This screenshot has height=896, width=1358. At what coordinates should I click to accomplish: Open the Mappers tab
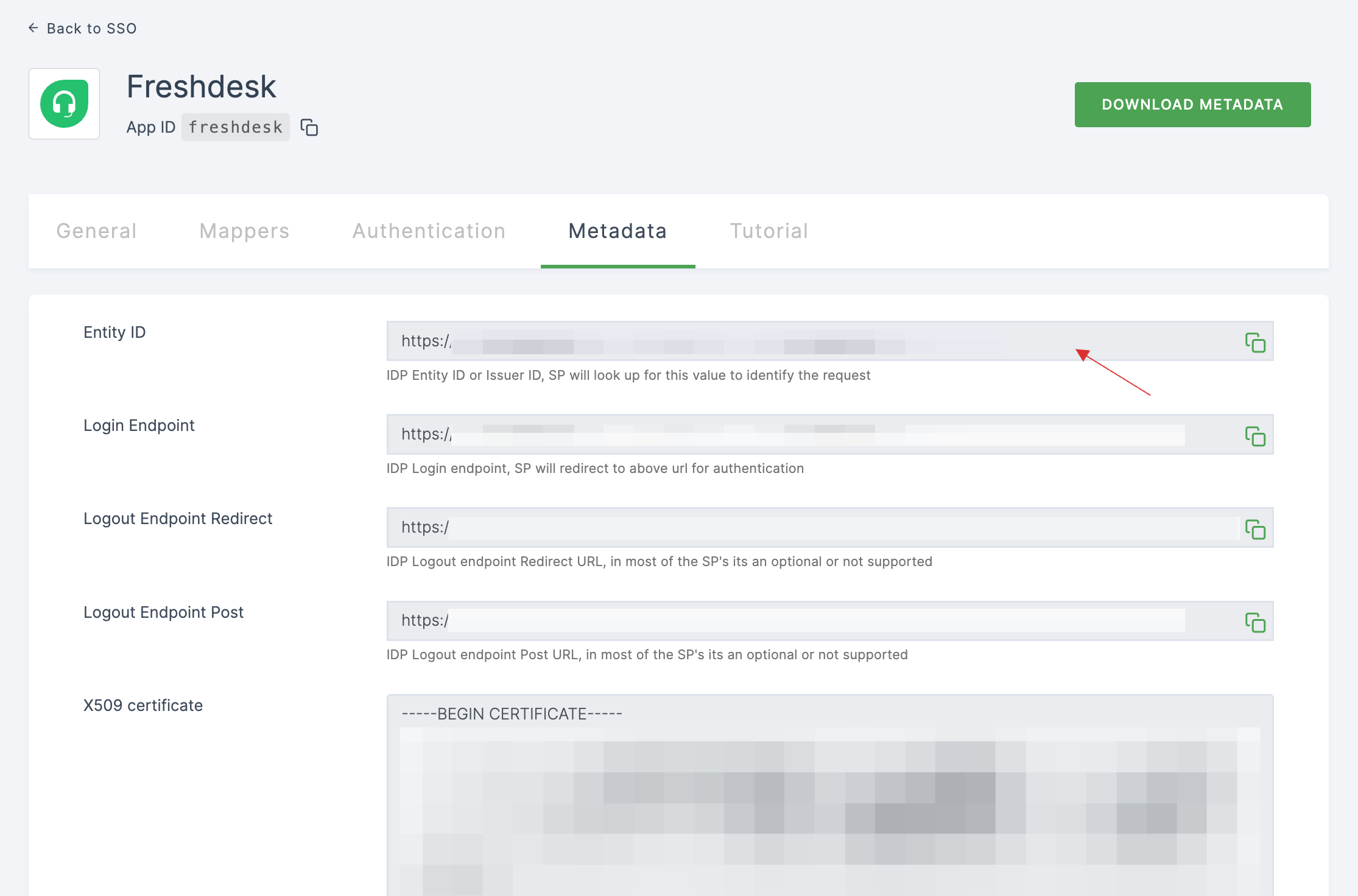click(245, 231)
